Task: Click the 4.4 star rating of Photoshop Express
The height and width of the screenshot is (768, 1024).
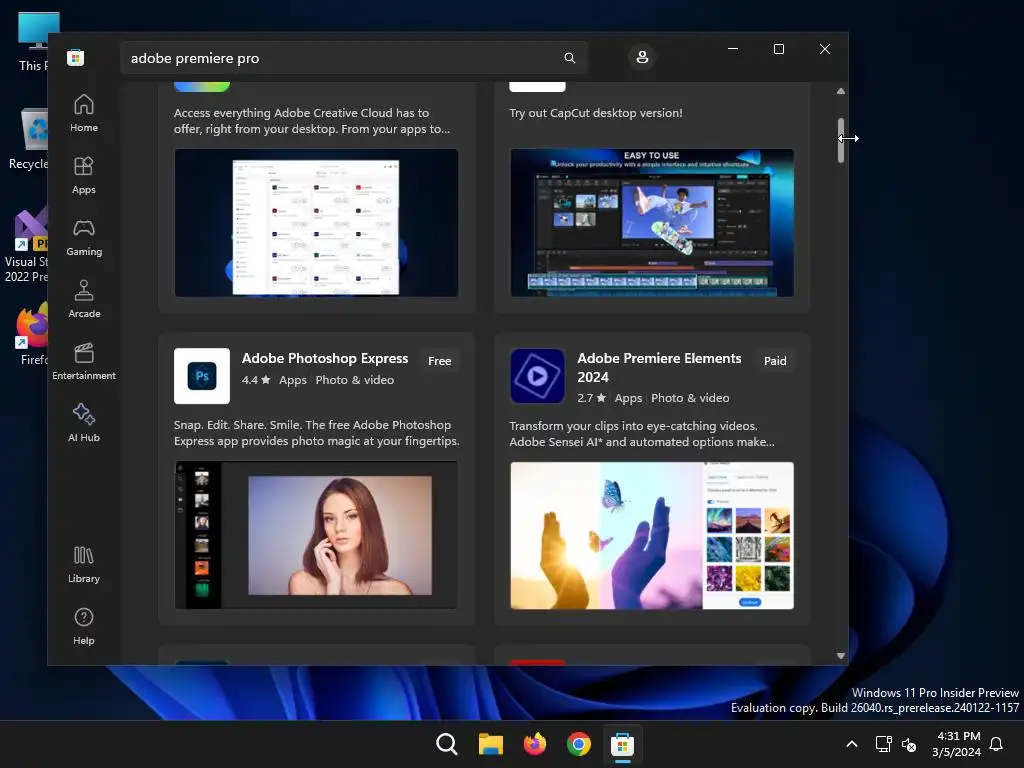Action: pyautogui.click(x=256, y=380)
